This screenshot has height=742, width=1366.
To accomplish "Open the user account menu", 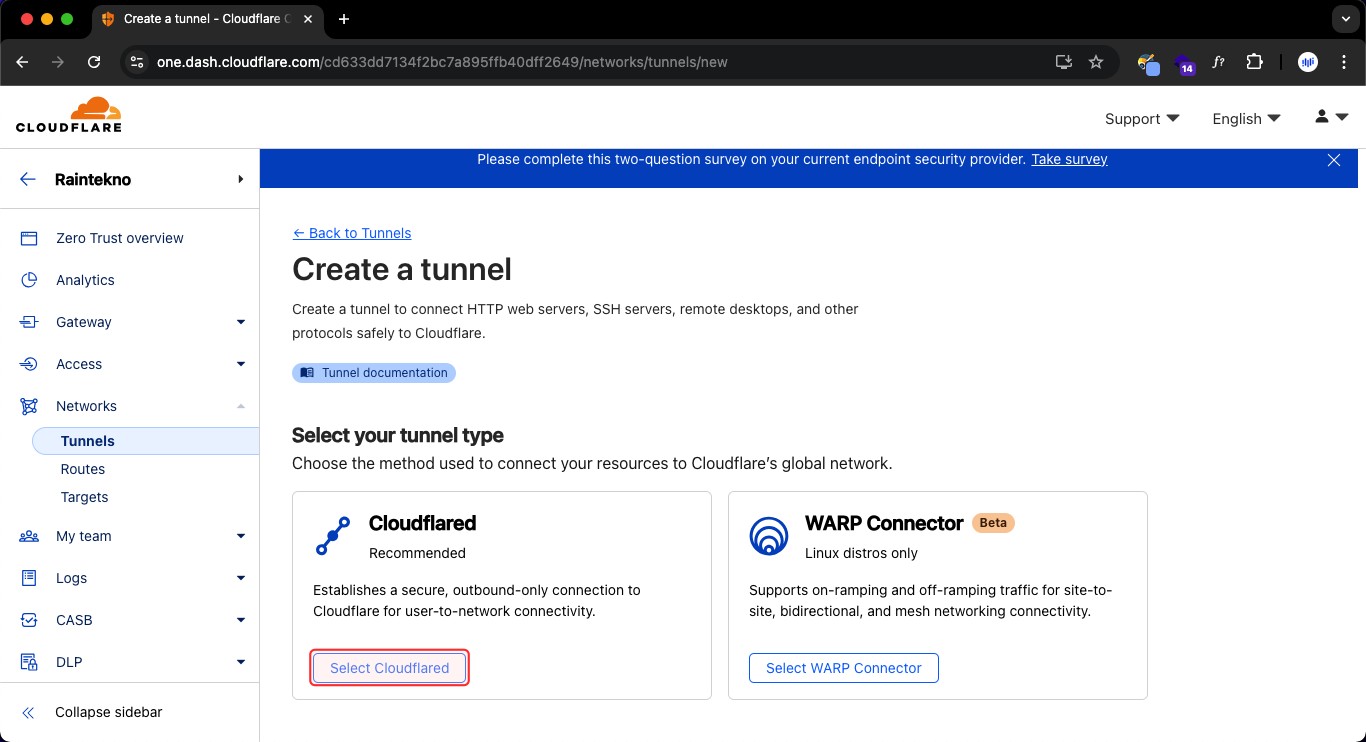I will pos(1331,118).
